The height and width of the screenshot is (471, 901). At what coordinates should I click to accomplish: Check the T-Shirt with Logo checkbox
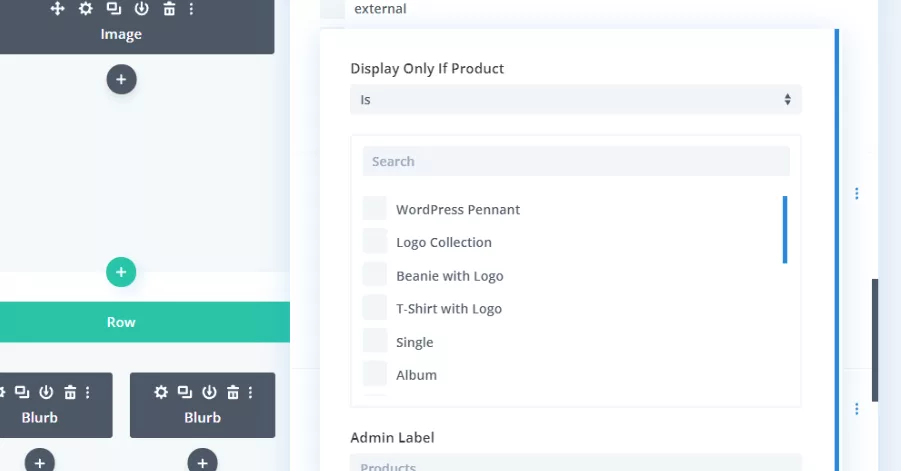click(375, 308)
